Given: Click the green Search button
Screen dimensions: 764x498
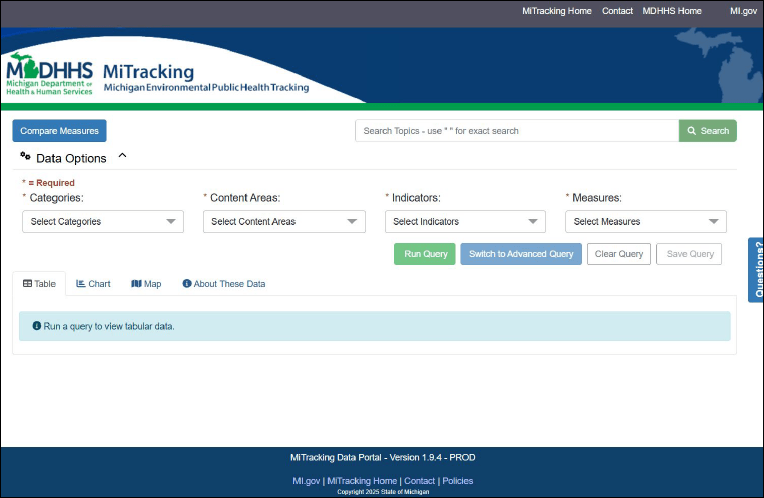Looking at the screenshot, I should tap(707, 131).
